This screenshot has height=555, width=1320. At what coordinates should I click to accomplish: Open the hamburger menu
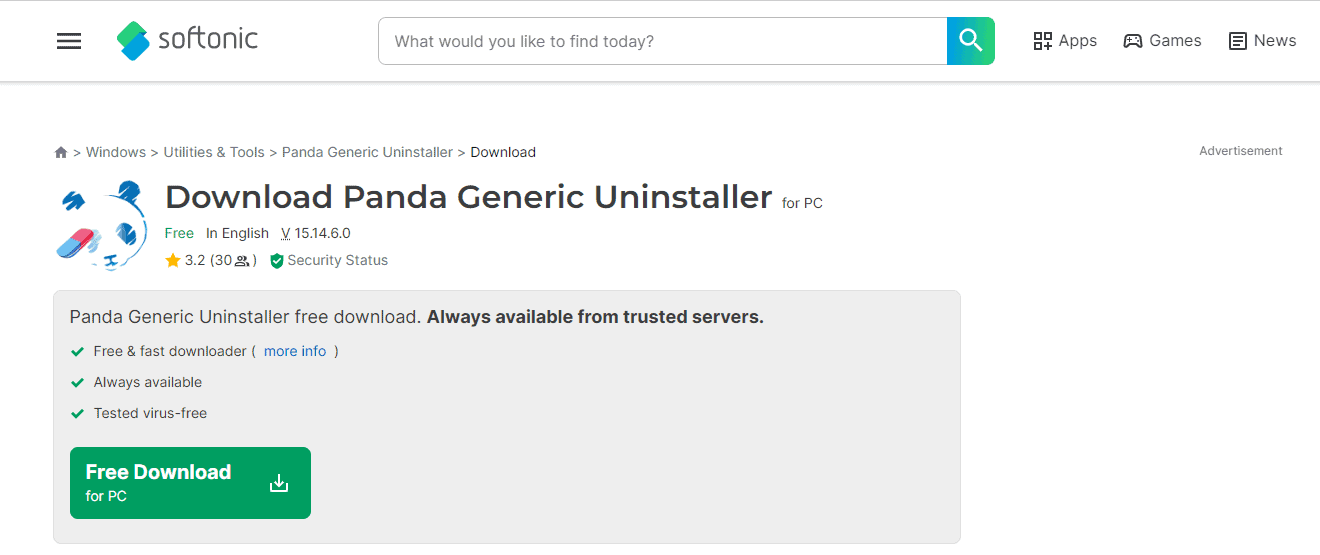tap(69, 41)
